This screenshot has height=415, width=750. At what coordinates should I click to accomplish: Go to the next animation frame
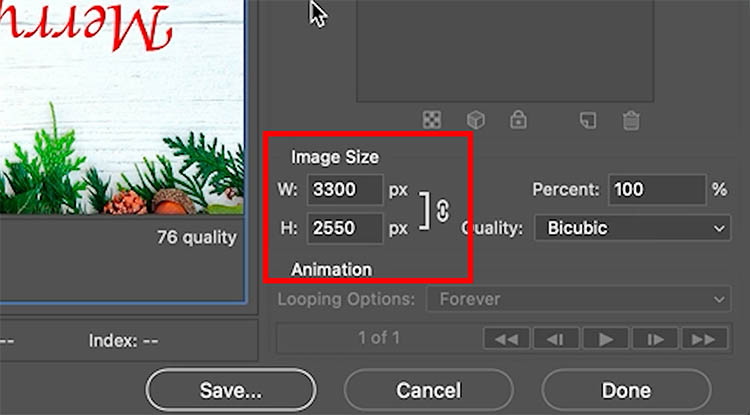(x=655, y=339)
